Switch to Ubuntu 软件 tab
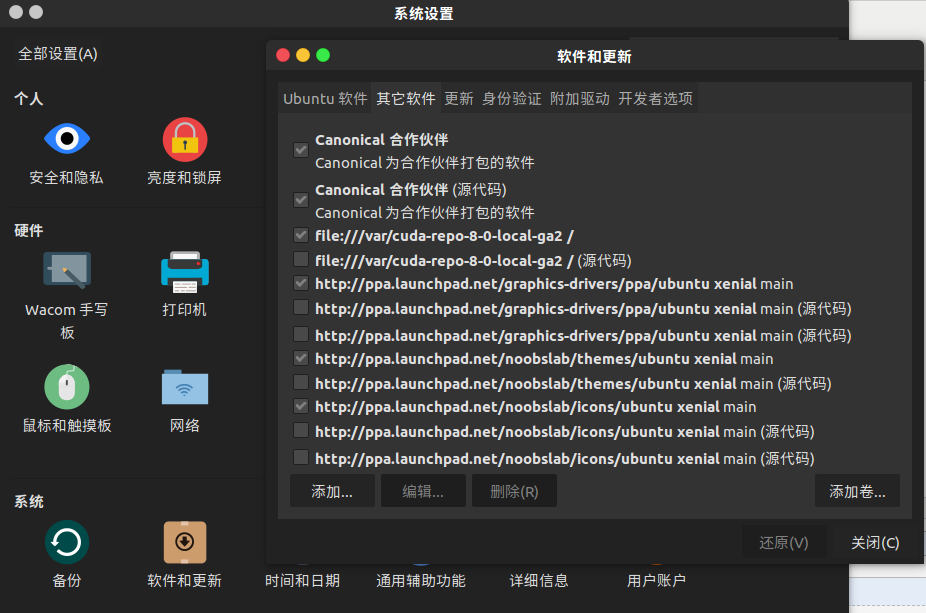Image resolution: width=926 pixels, height=613 pixels. point(325,99)
